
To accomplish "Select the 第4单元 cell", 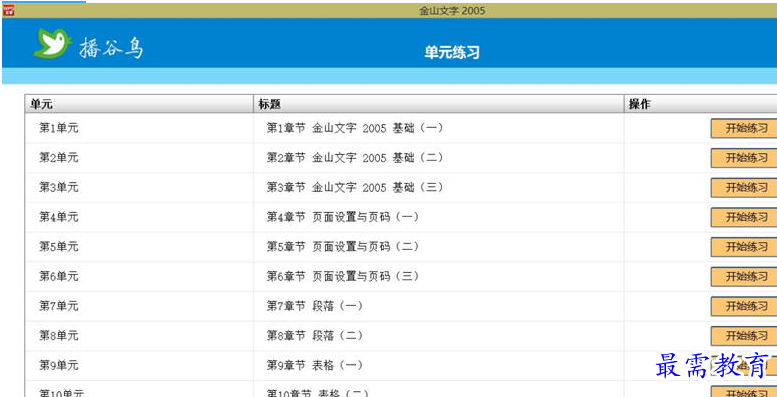I will (x=139, y=217).
